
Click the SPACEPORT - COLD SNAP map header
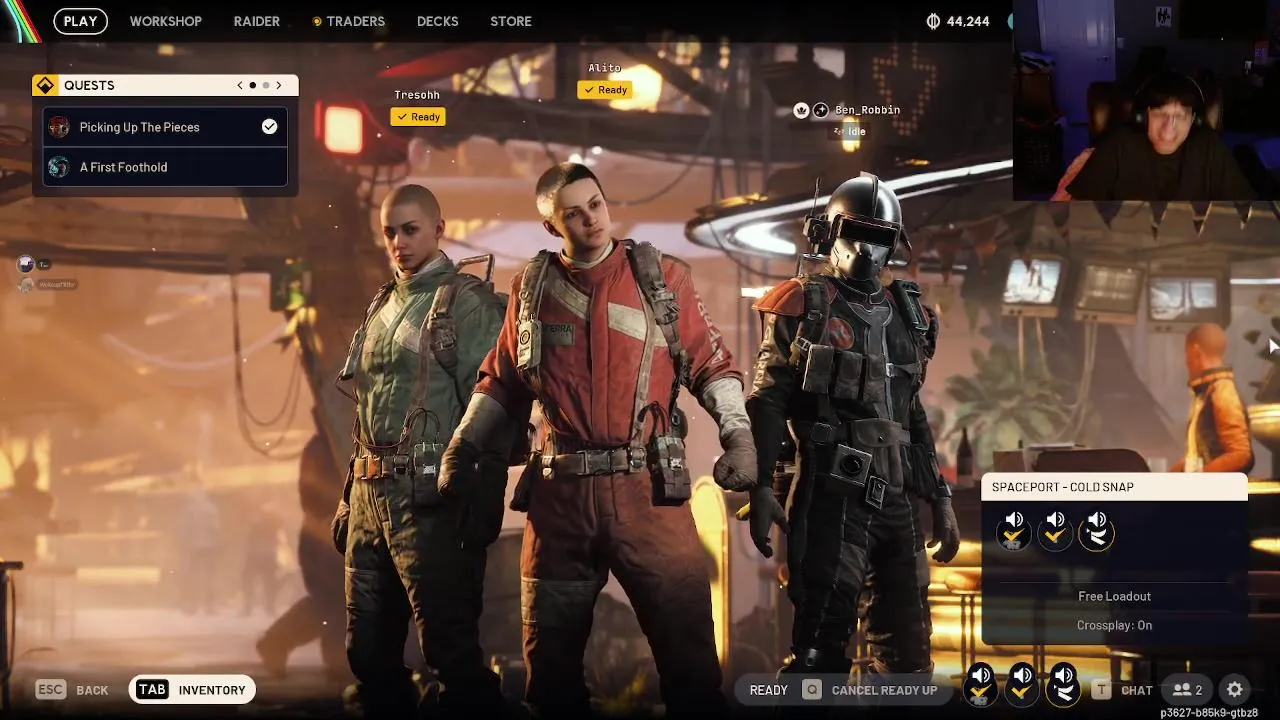(1115, 487)
